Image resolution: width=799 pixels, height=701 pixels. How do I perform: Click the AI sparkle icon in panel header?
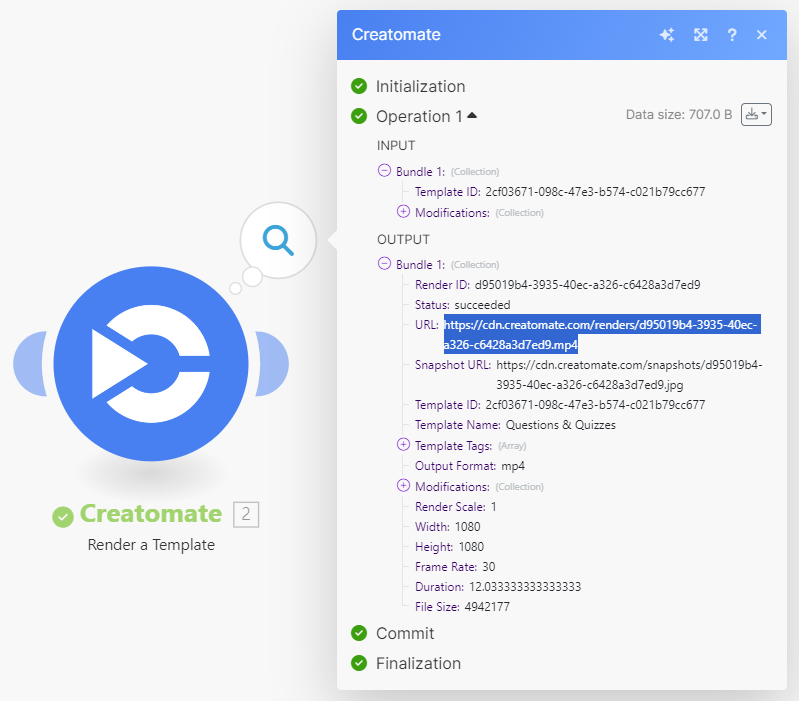[x=667, y=35]
